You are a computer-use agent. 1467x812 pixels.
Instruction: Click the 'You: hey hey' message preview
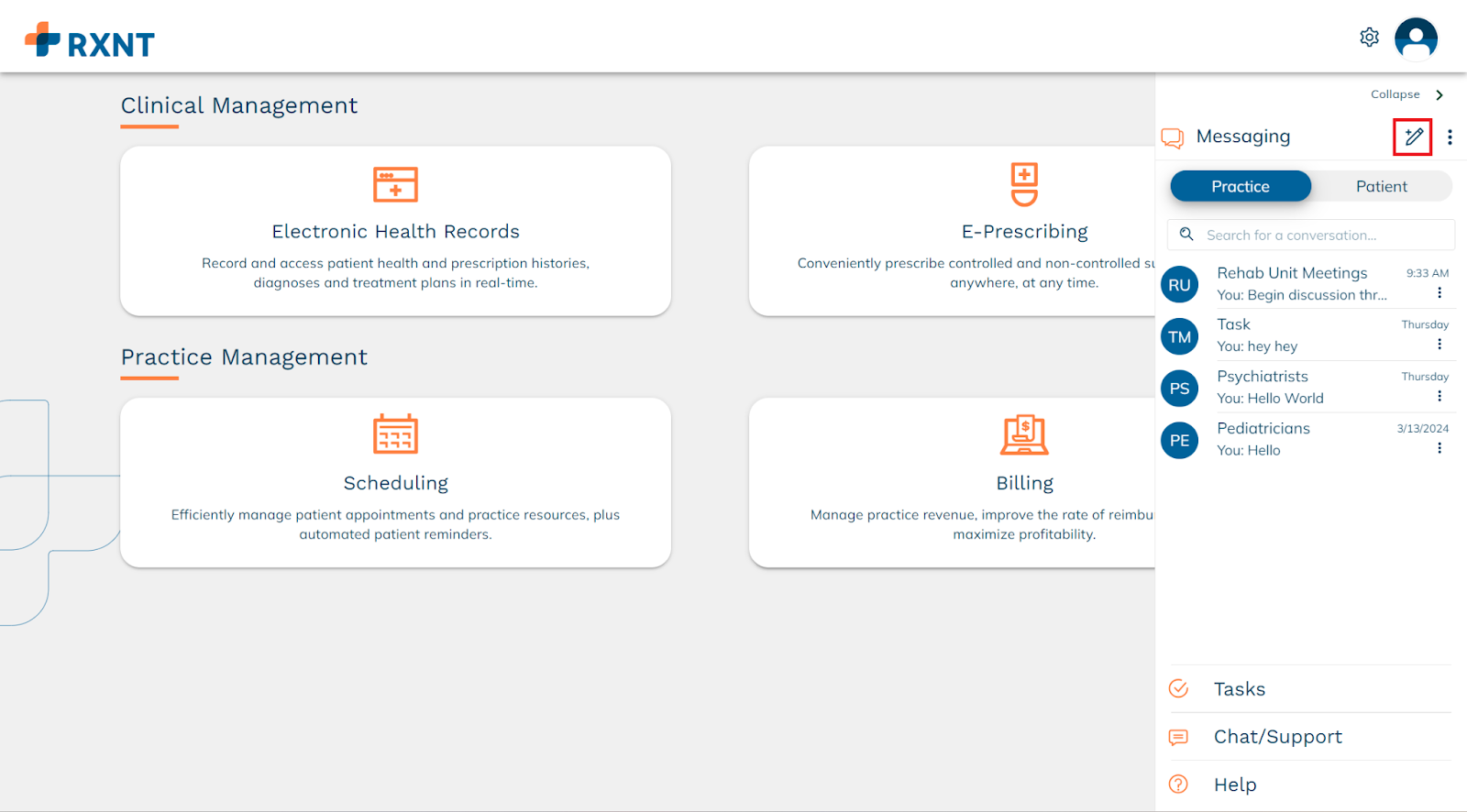pyautogui.click(x=1257, y=346)
